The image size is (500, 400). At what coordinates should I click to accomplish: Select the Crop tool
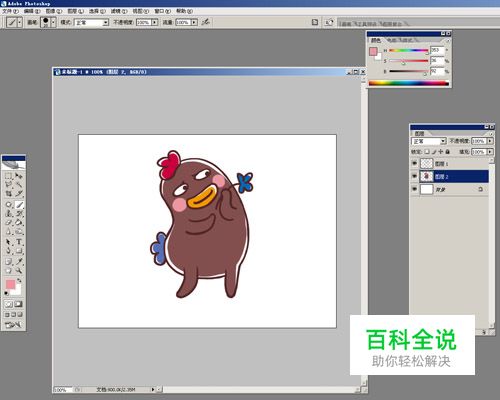point(9,193)
